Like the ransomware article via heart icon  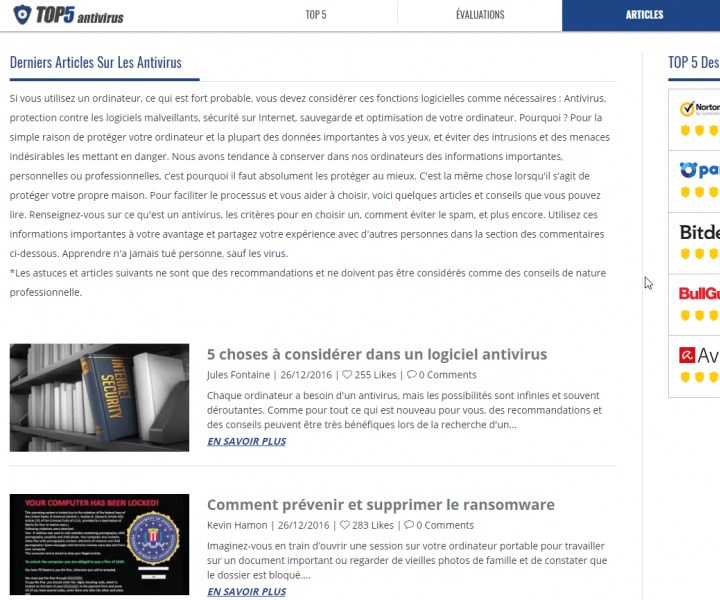click(x=345, y=526)
